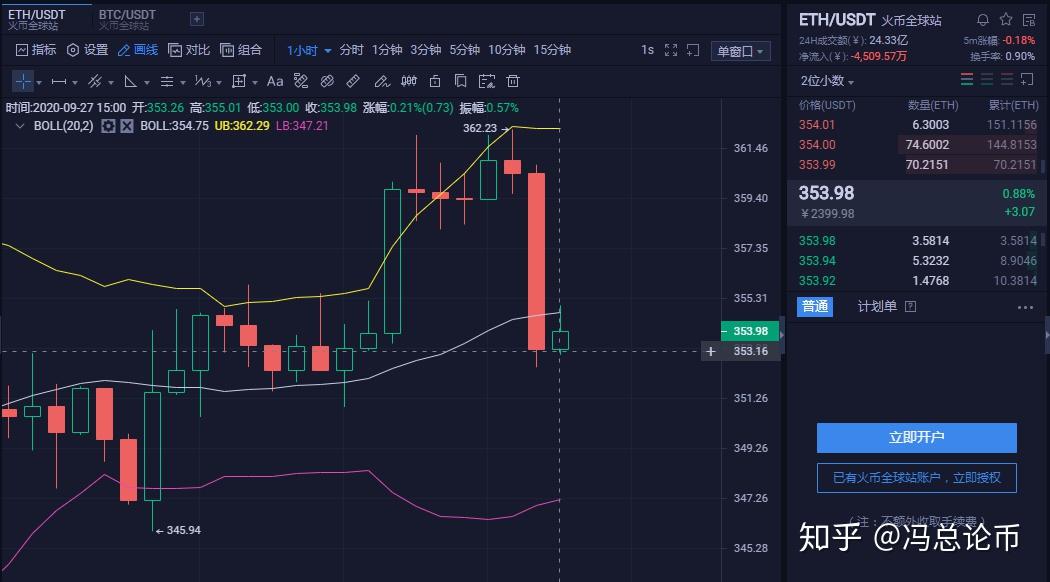Click the candlestick pattern icon in toolbar
Screen dimensions: 1050x582
pos(408,82)
